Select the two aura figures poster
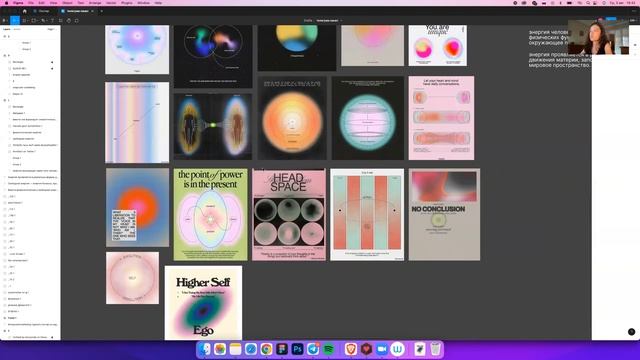The width and height of the screenshot is (640, 360). coord(213,126)
